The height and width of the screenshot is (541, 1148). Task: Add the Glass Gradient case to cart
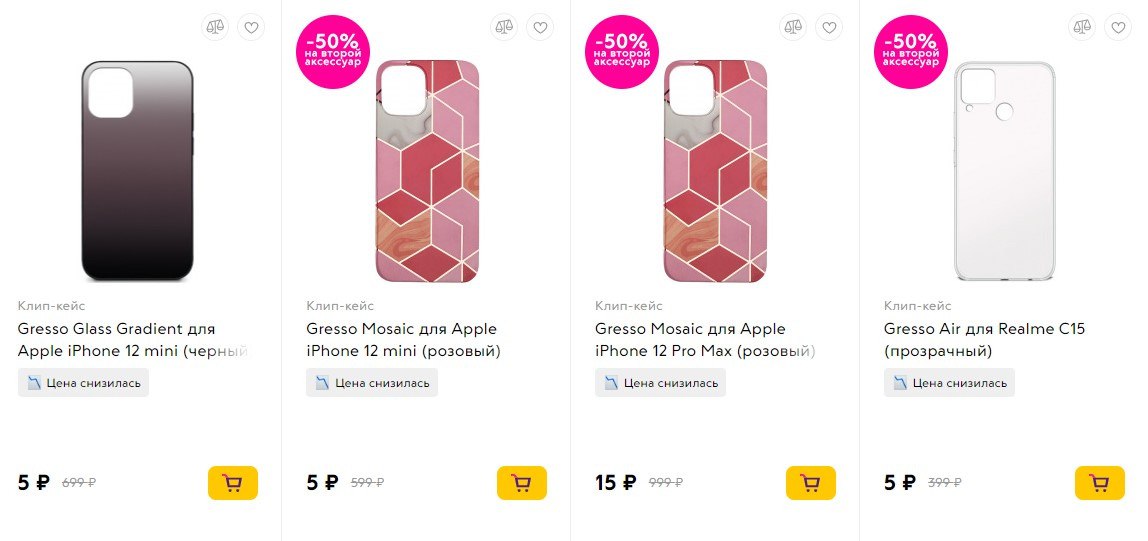click(233, 483)
